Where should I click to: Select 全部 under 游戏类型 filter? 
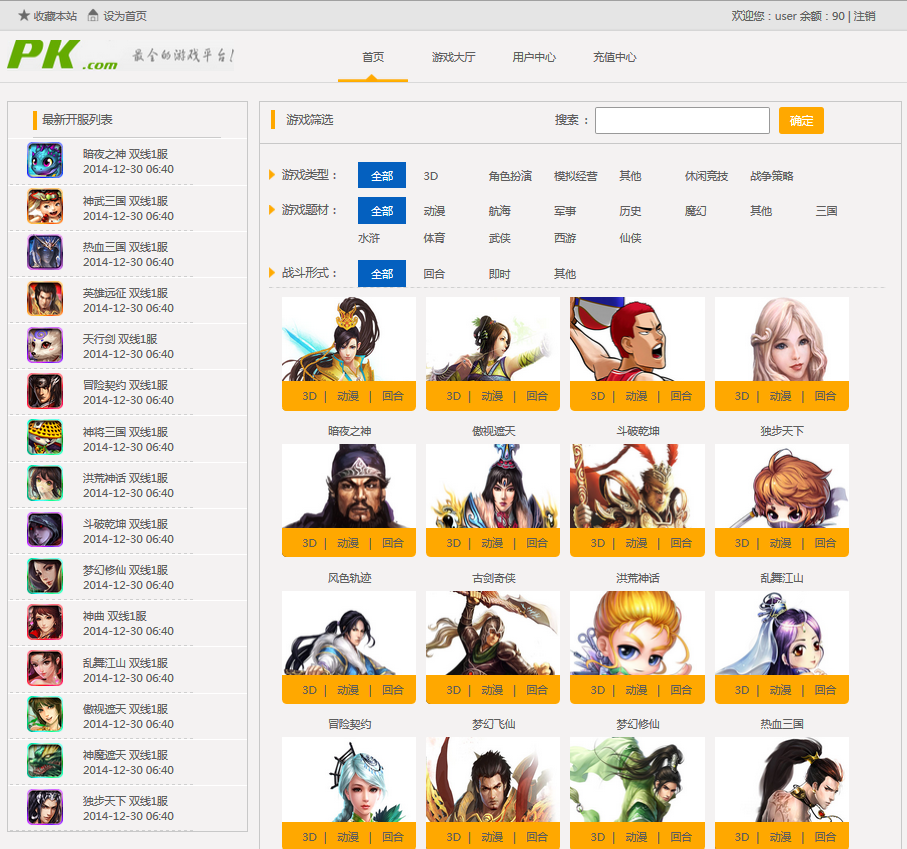click(x=382, y=175)
